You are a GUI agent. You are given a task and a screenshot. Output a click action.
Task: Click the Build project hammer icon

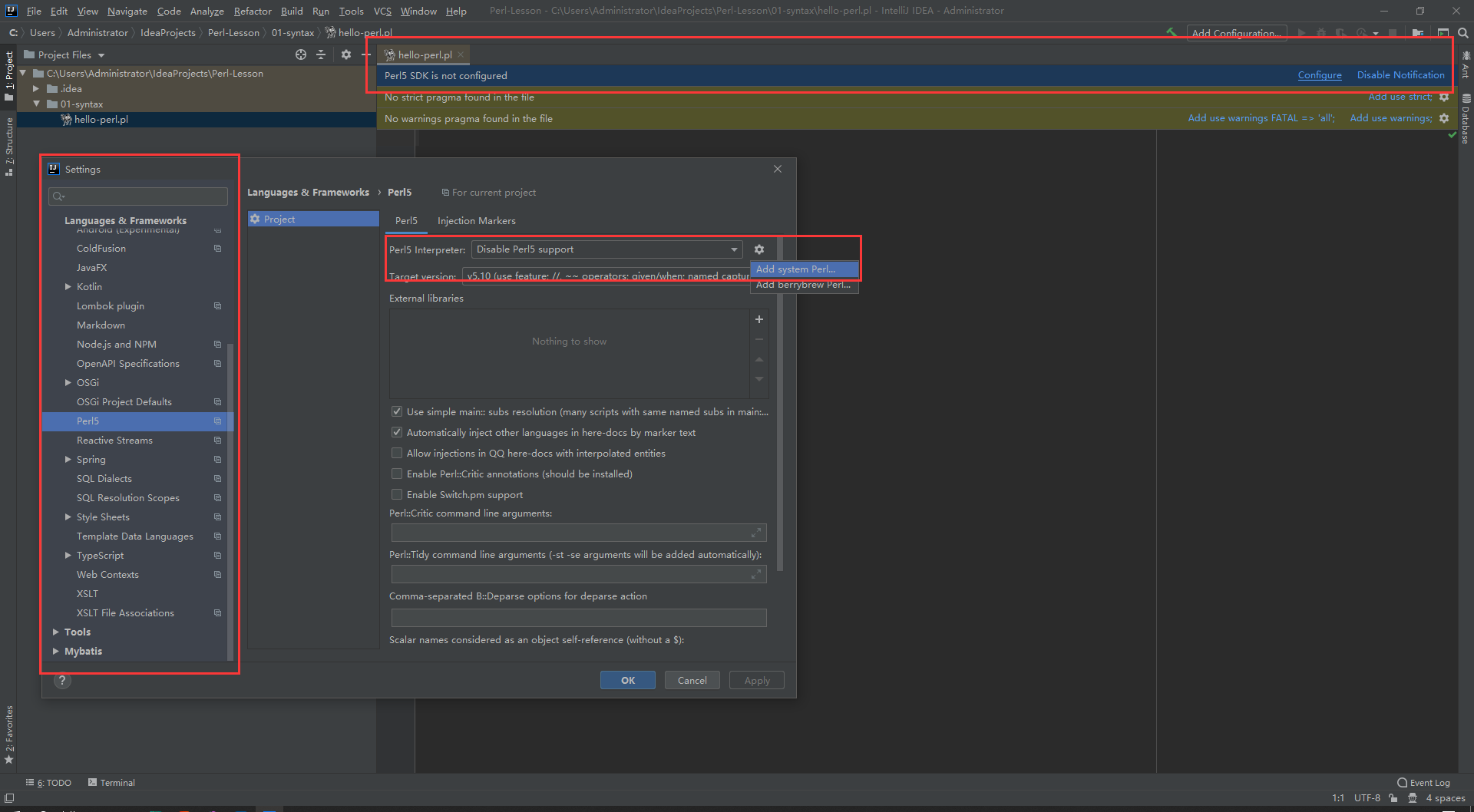click(1171, 33)
